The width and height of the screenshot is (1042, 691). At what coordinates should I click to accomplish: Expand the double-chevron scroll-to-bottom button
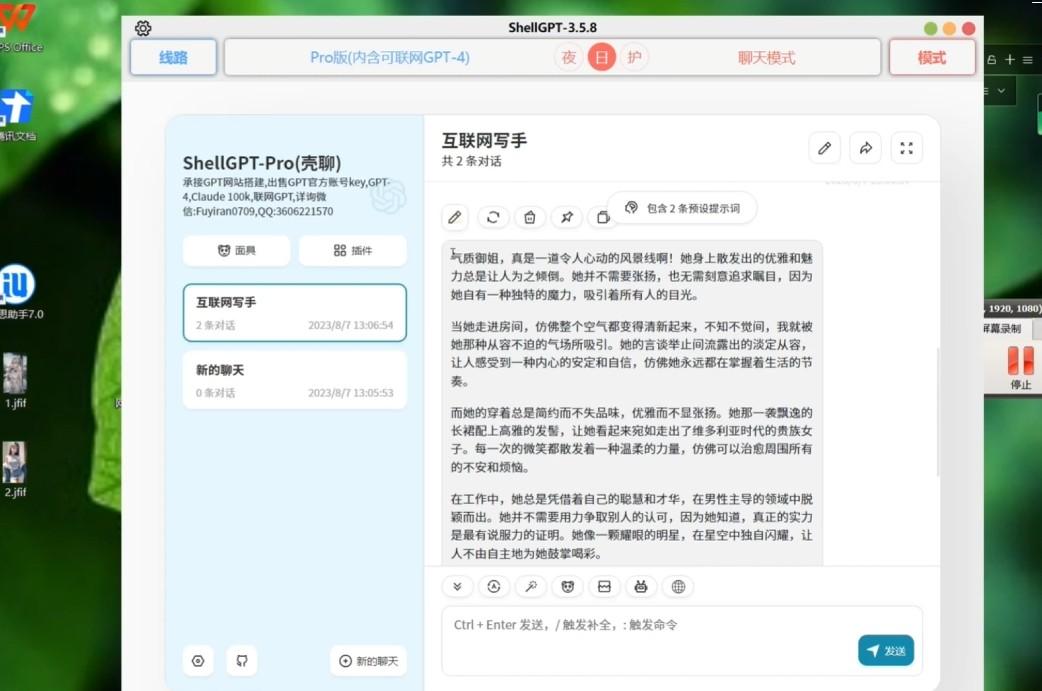pyautogui.click(x=457, y=587)
